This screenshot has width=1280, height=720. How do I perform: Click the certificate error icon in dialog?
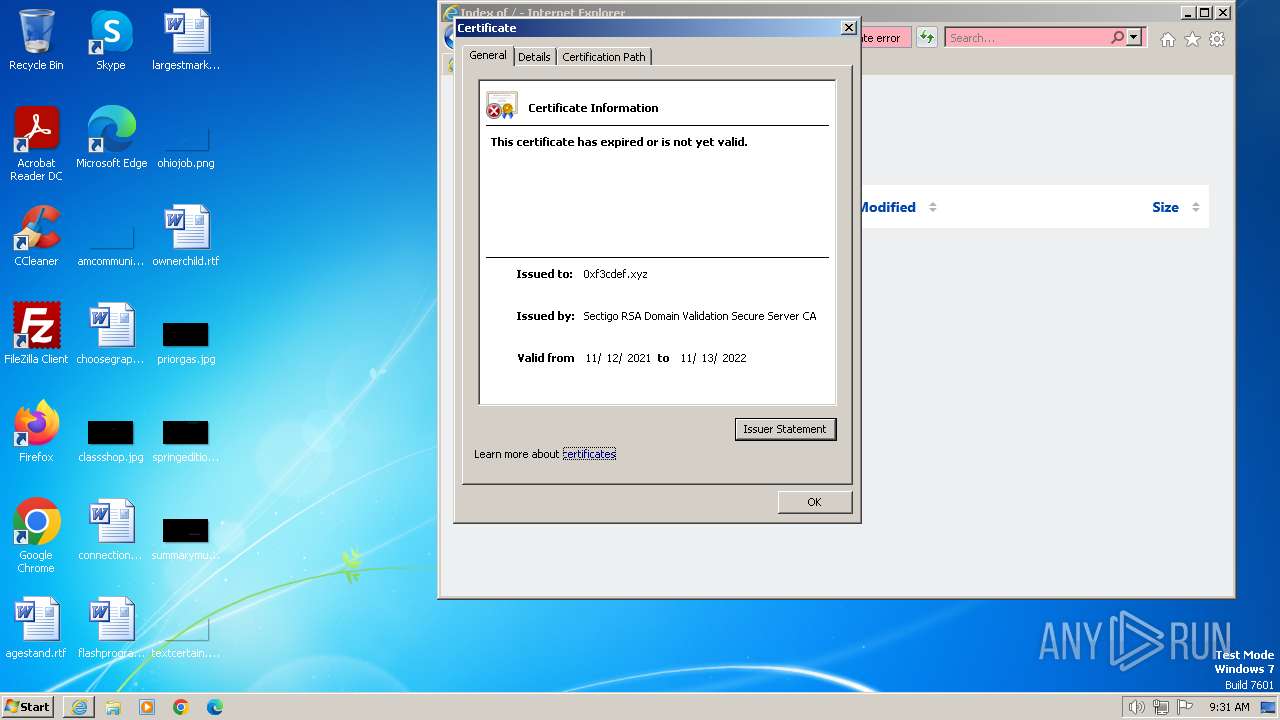(x=501, y=106)
